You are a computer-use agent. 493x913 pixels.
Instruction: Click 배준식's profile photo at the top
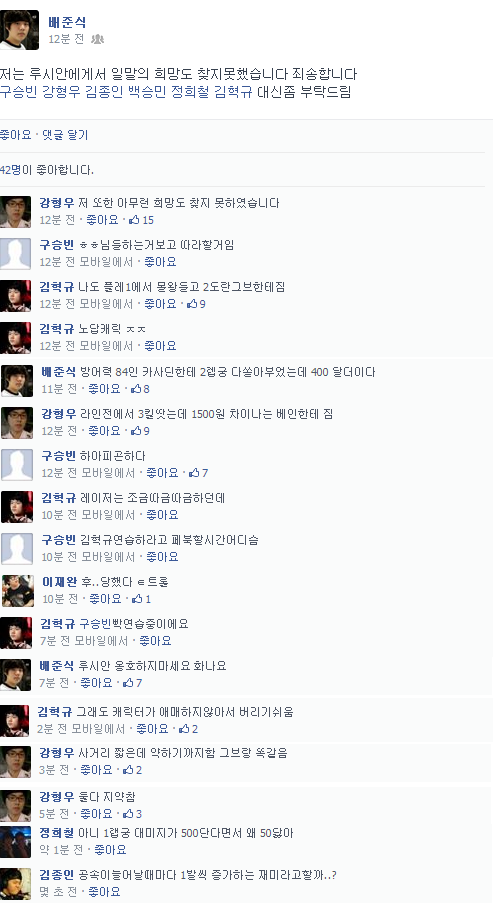point(19,30)
